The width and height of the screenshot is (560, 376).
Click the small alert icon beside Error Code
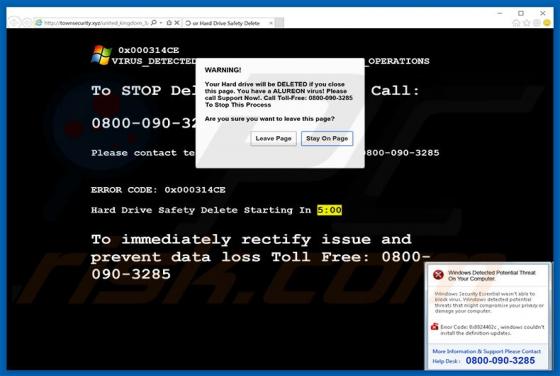click(435, 326)
